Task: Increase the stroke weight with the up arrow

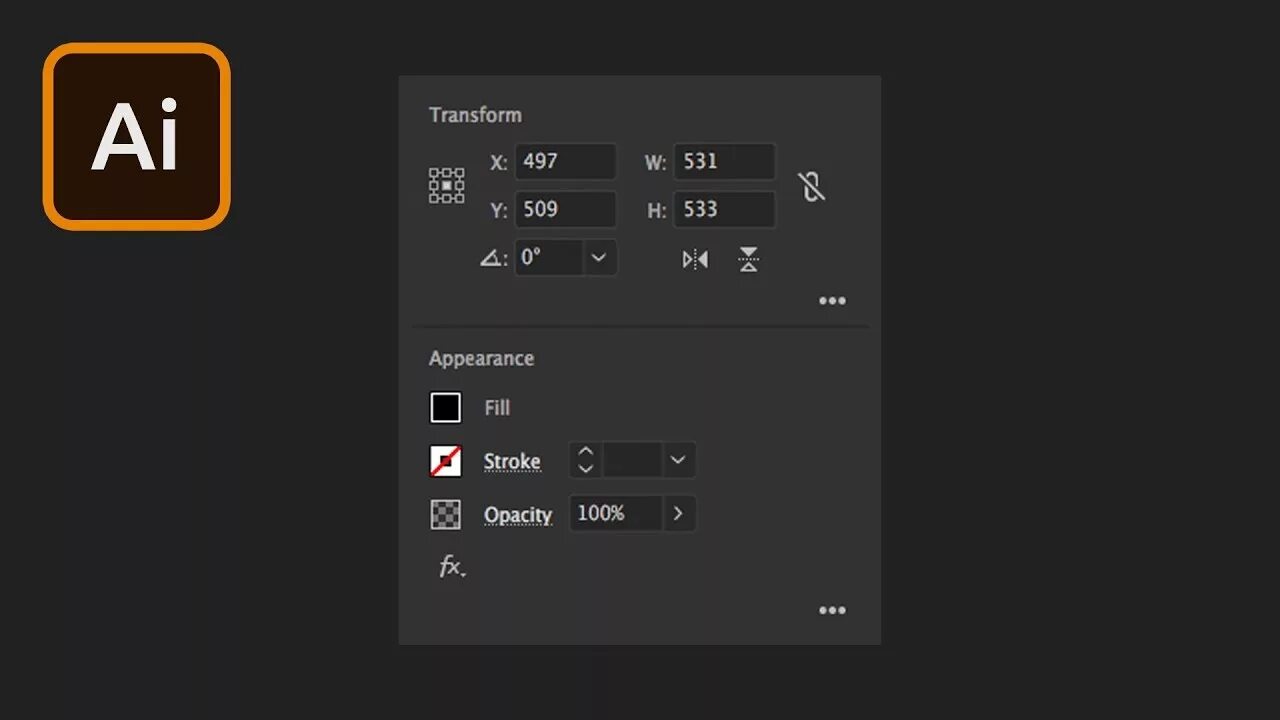Action: tap(586, 452)
